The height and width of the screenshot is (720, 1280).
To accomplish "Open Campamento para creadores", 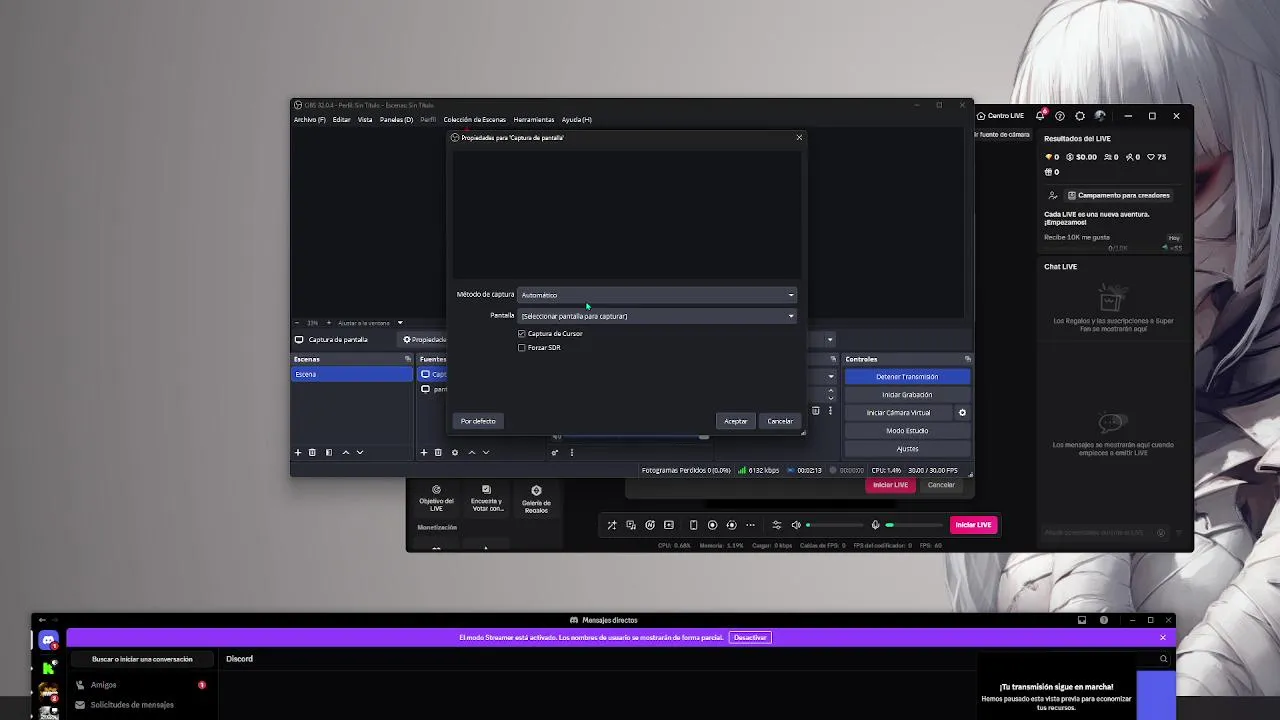I will (1118, 195).
